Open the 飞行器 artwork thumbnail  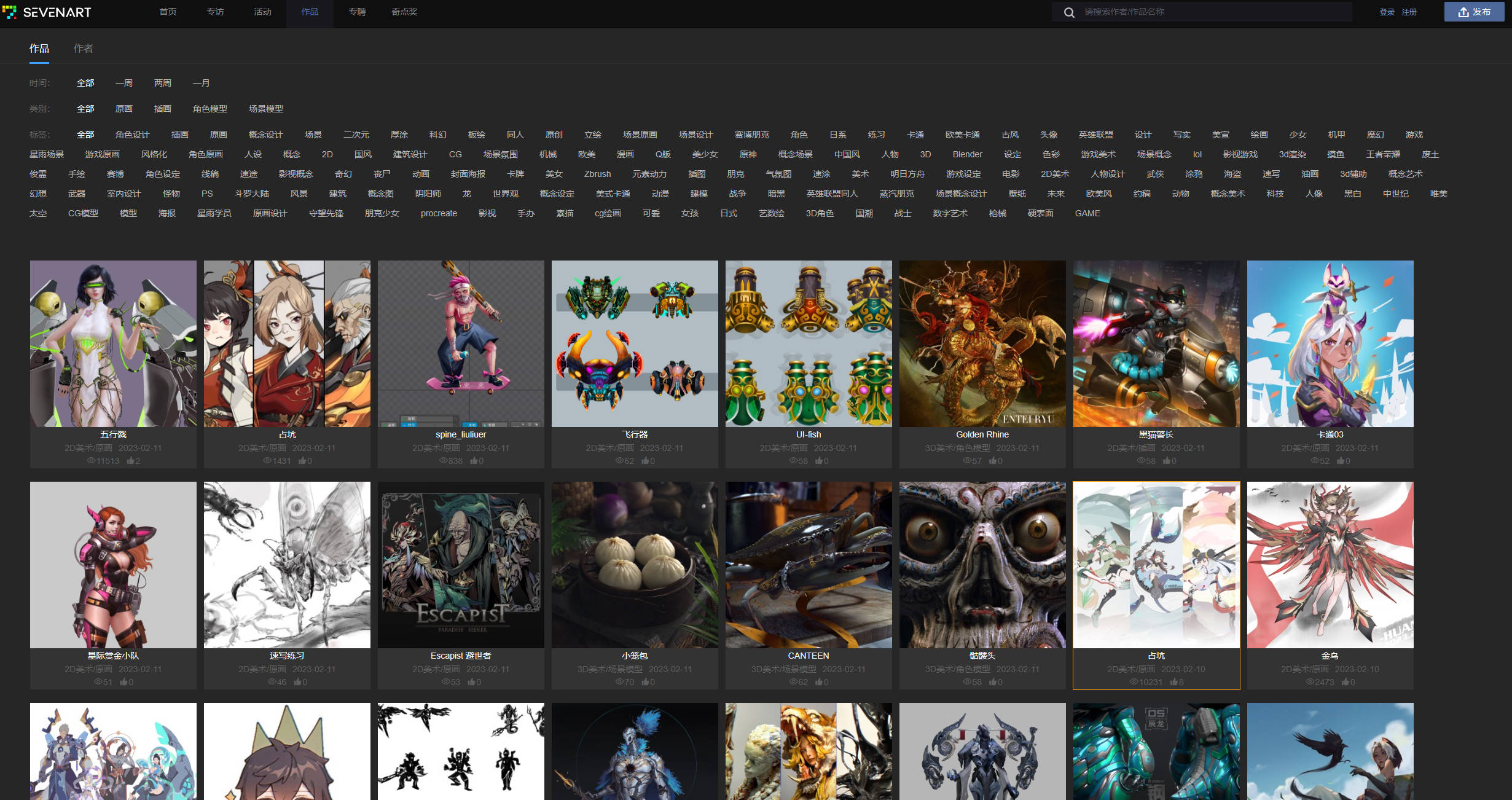click(635, 343)
